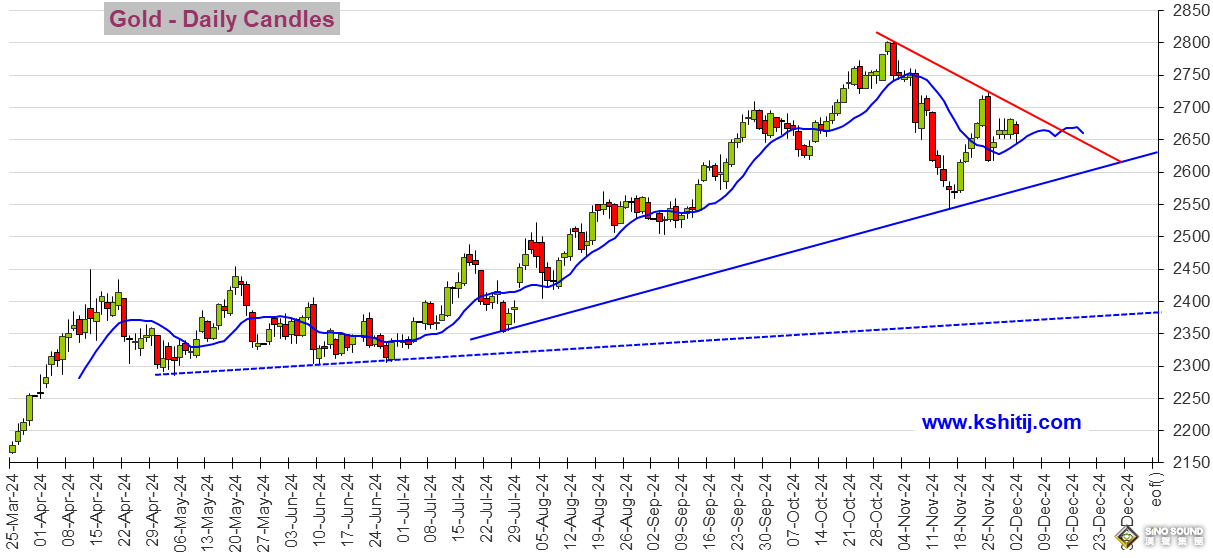The image size is (1213, 558).
Task: Click the projected moving average end in December
Action: coord(1083,133)
